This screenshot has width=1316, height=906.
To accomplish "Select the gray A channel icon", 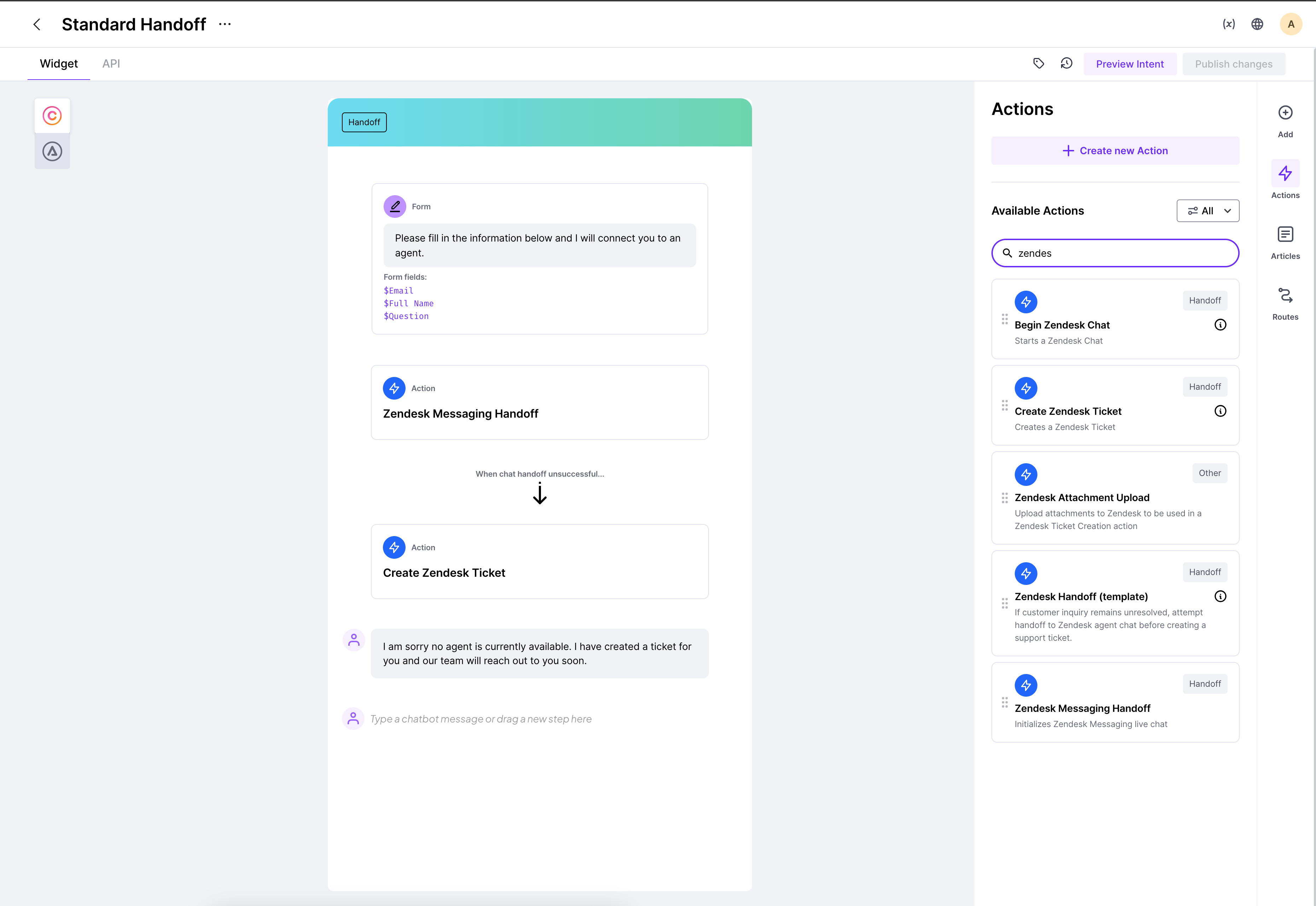I will (x=52, y=152).
